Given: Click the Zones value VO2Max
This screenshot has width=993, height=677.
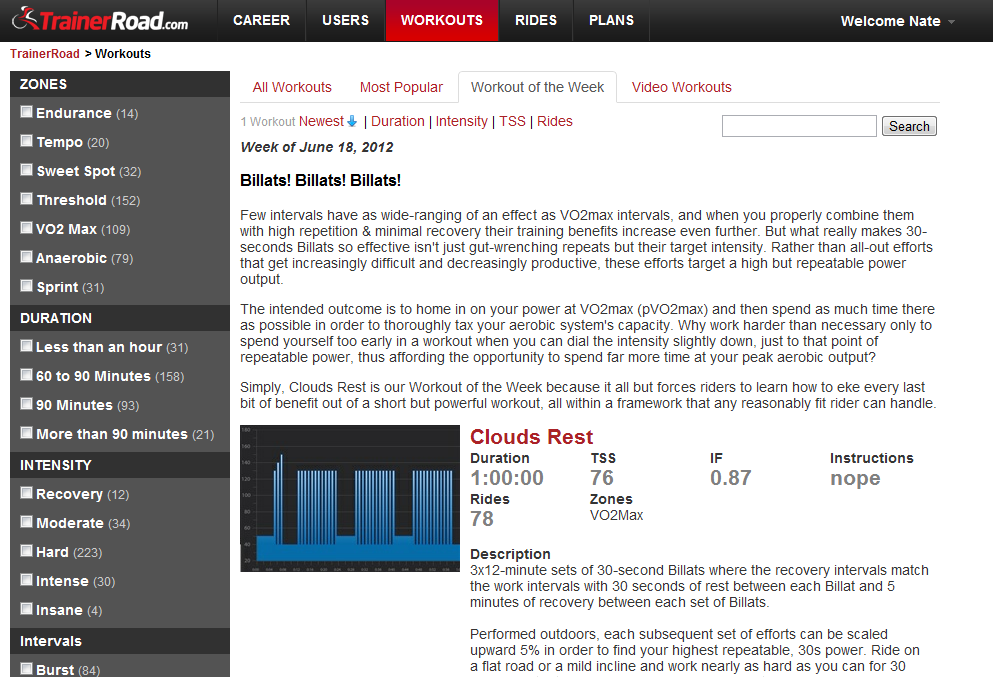Looking at the screenshot, I should (616, 516).
